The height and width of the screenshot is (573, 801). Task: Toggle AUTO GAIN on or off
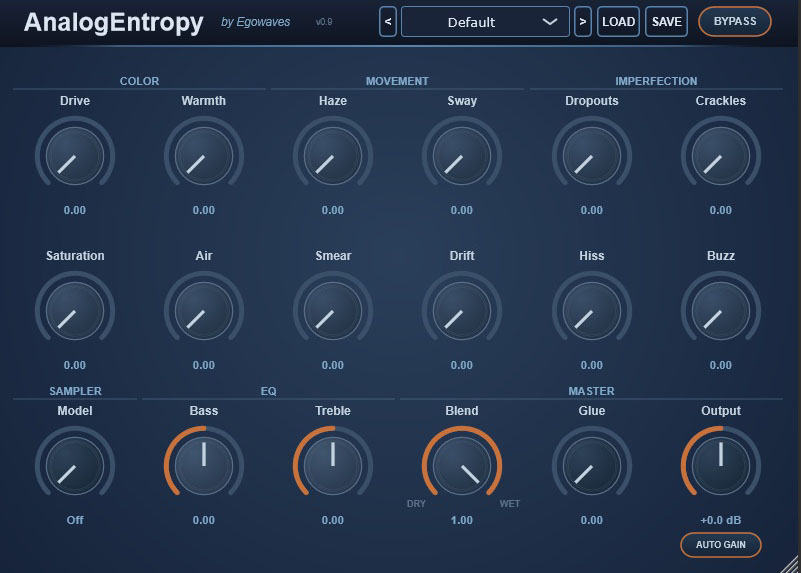[721, 545]
